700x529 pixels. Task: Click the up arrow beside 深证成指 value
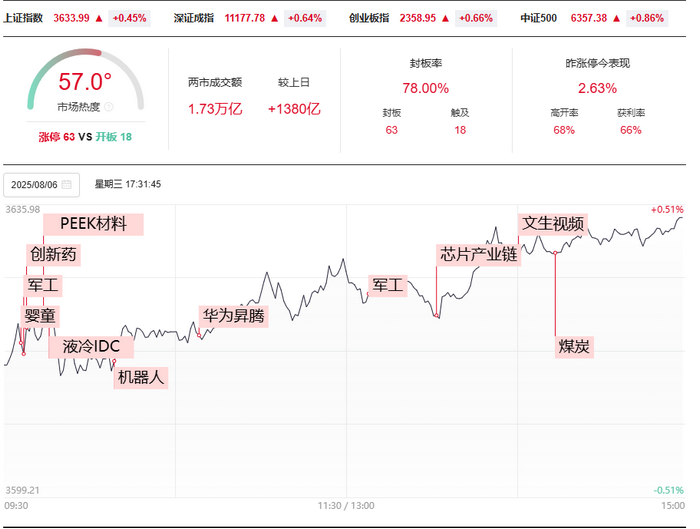pyautogui.click(x=274, y=18)
